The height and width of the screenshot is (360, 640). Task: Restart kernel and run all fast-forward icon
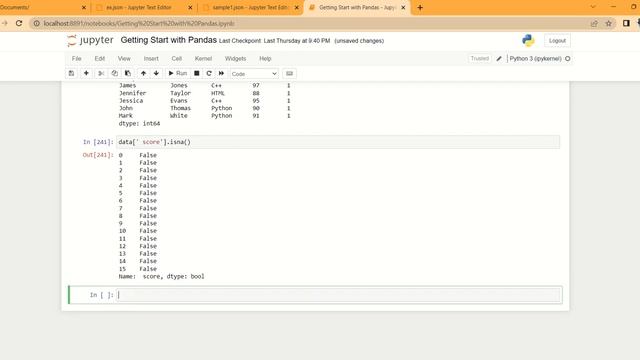coord(221,73)
